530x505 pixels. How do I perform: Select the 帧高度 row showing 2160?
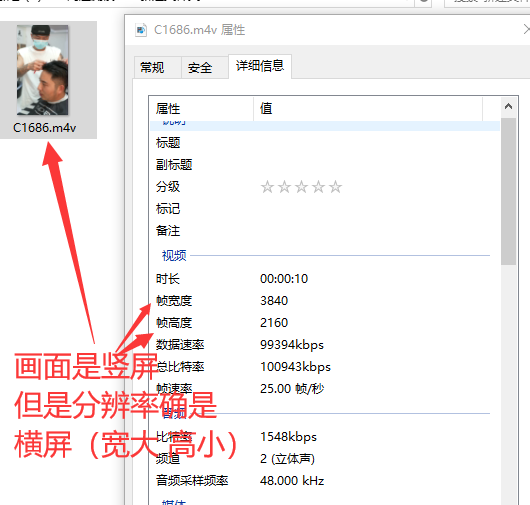click(325, 322)
